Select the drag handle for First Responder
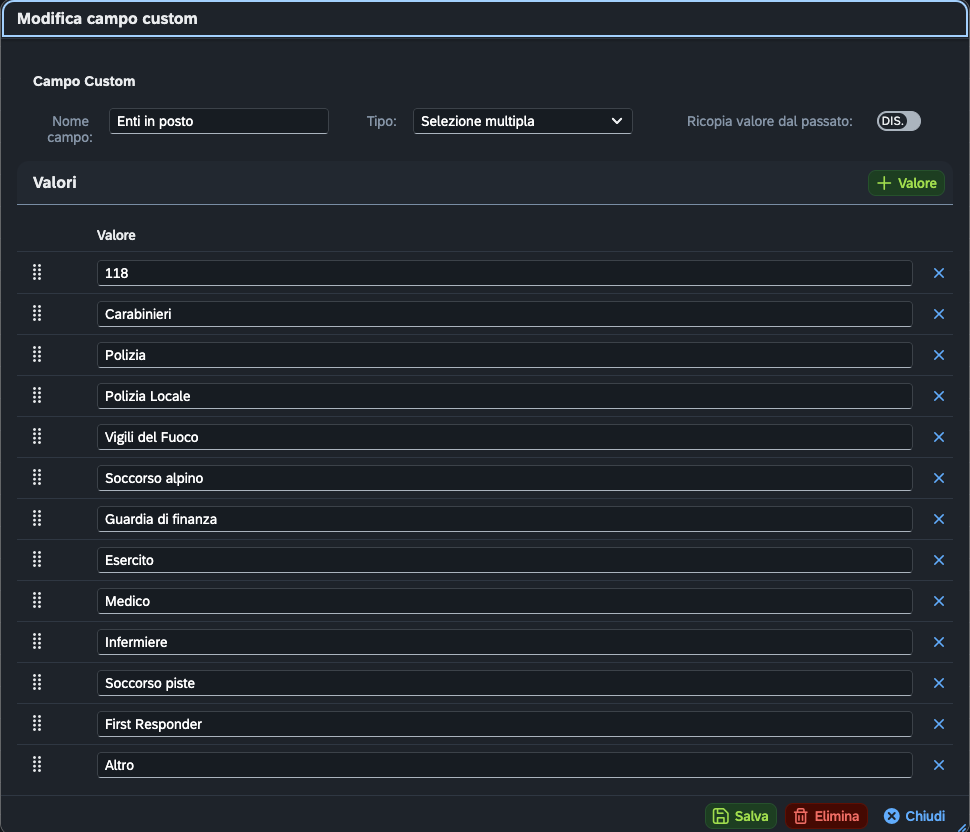970x832 pixels. coord(37,723)
